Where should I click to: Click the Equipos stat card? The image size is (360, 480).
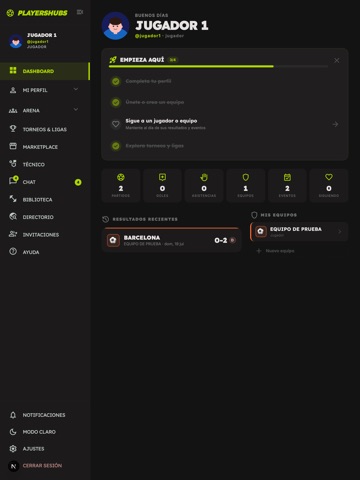[x=246, y=186]
